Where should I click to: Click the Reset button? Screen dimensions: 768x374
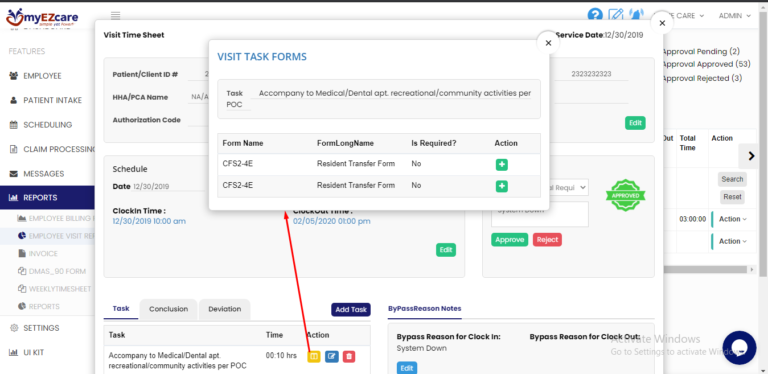pyautogui.click(x=732, y=197)
